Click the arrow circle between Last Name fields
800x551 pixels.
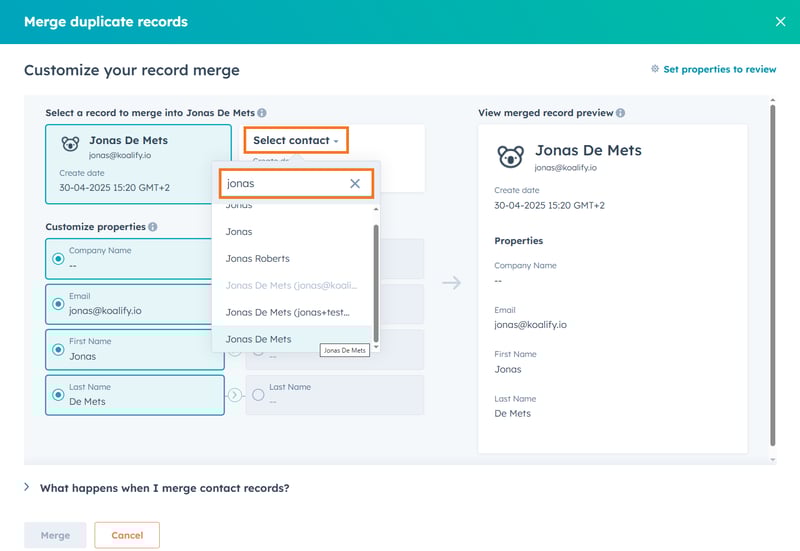pos(235,395)
